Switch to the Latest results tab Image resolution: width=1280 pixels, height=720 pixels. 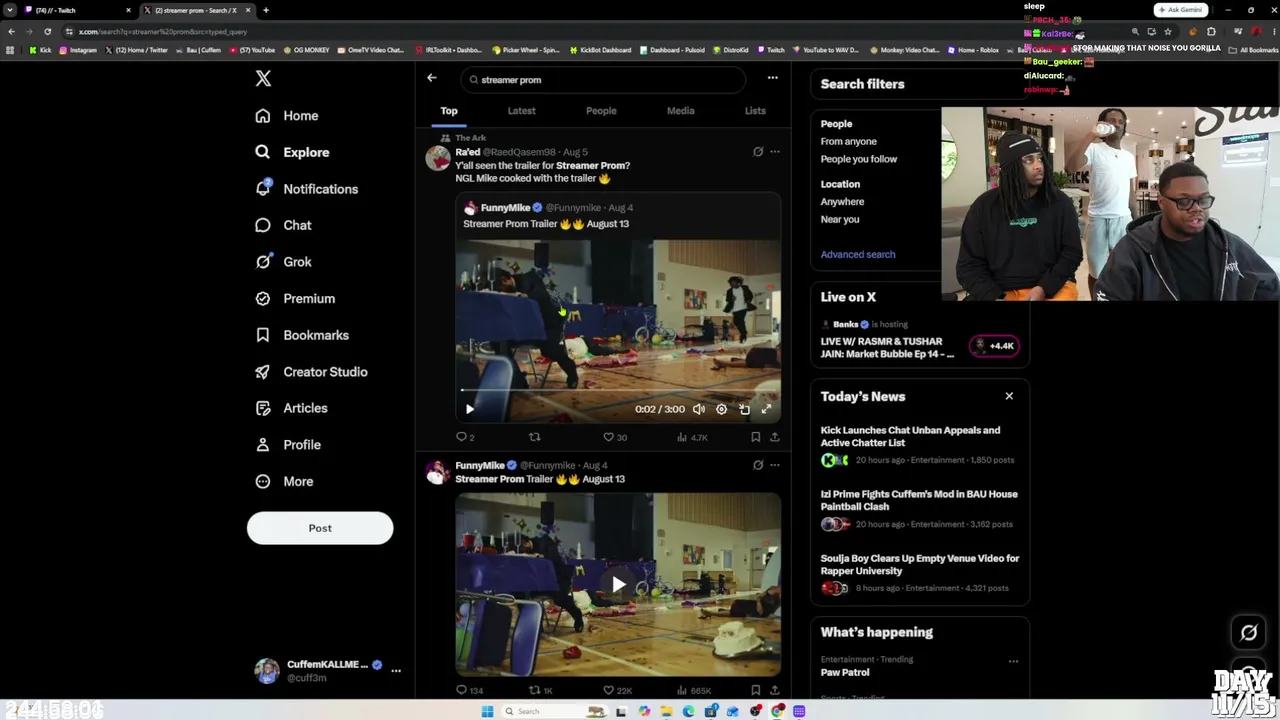click(x=521, y=111)
